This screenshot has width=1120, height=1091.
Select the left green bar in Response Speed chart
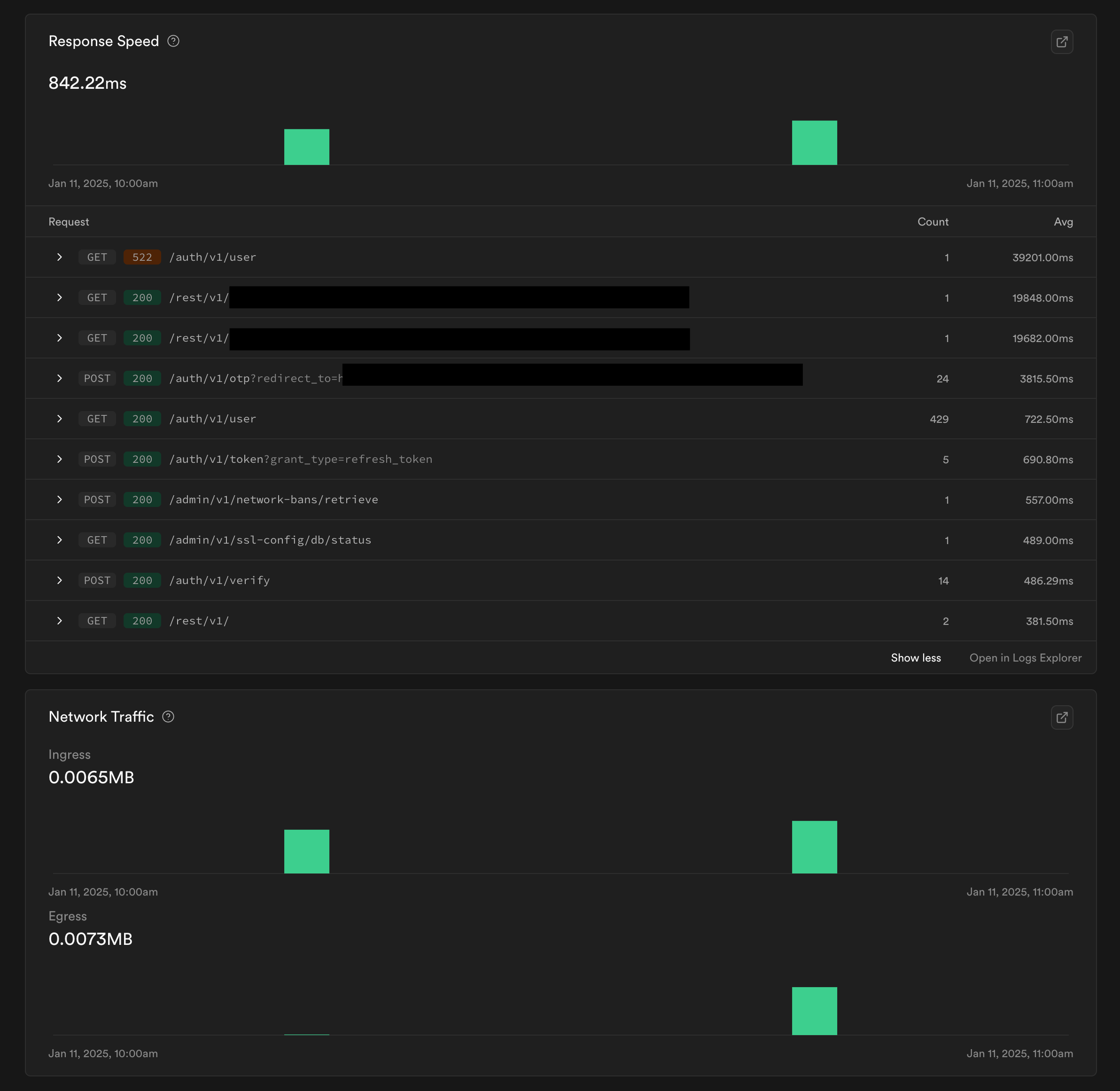pos(306,146)
